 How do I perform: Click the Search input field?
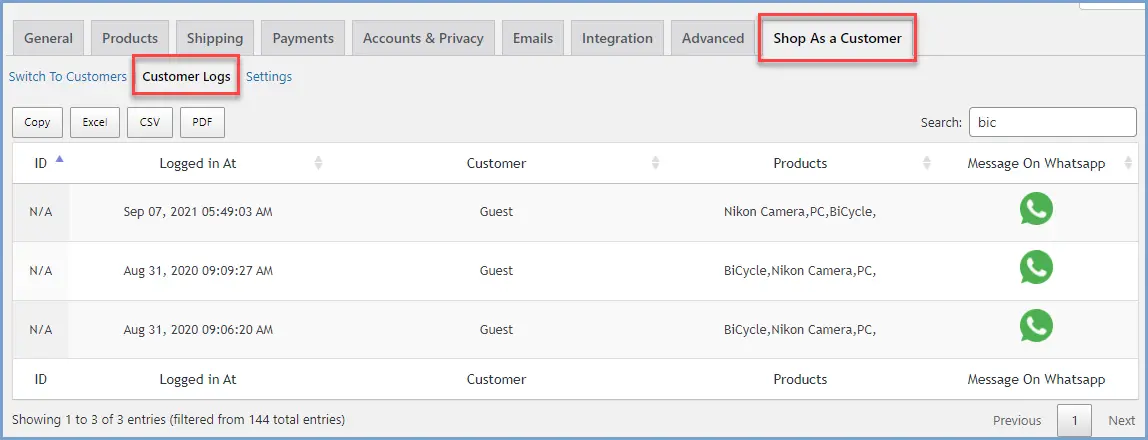[x=1052, y=122]
